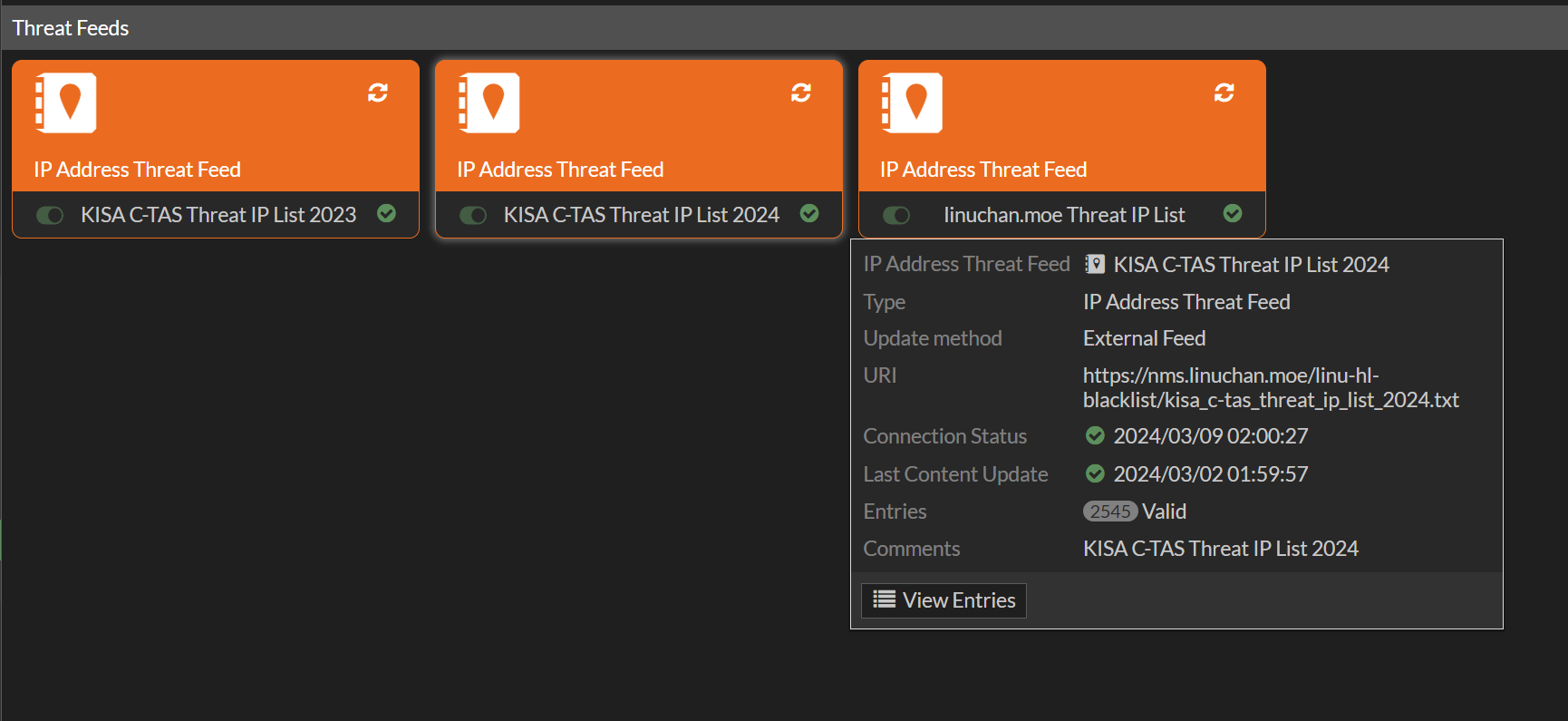Click IP Address Threat Feed heading on linuchan.moe card
Screen dimensions: 1568x721
pos(983,170)
